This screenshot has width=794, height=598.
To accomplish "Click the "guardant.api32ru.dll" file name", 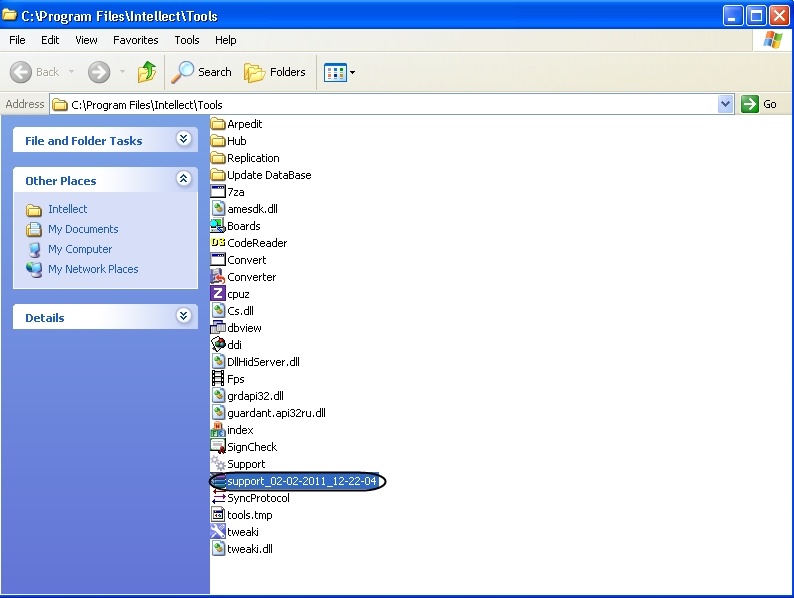I will pyautogui.click(x=276, y=413).
